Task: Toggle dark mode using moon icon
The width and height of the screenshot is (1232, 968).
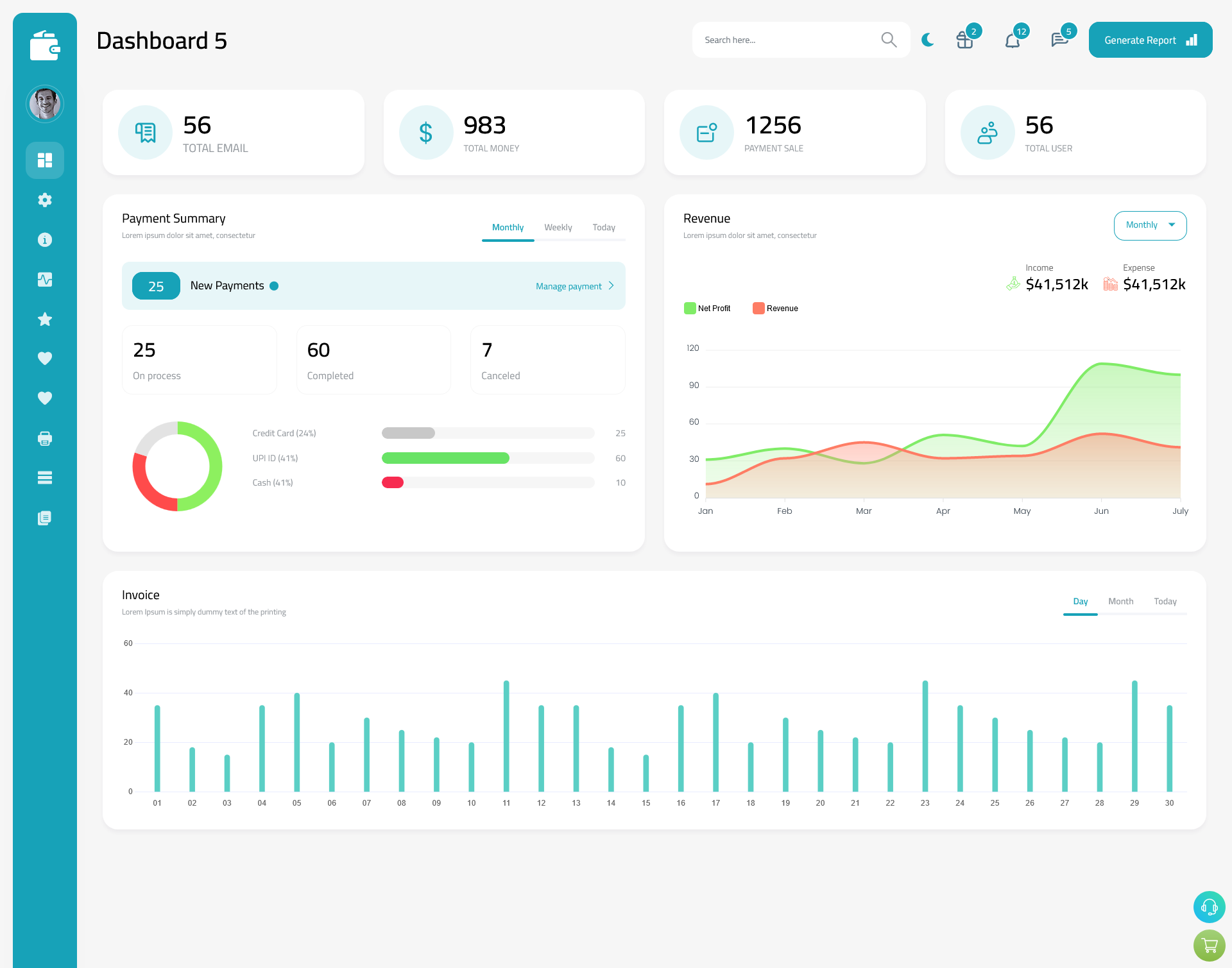Action: click(x=928, y=39)
